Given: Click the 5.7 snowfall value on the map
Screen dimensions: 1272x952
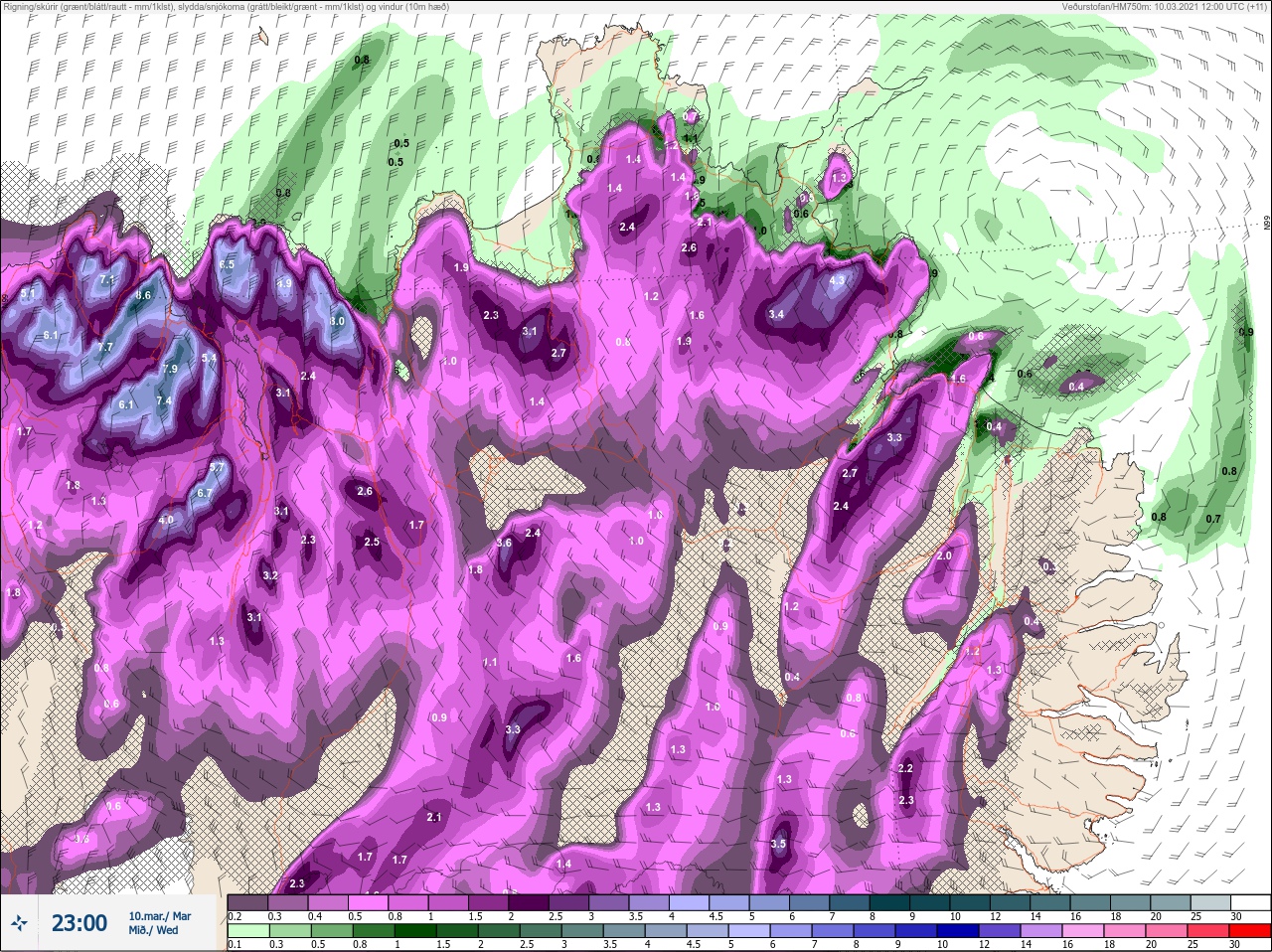Looking at the screenshot, I should [x=217, y=467].
